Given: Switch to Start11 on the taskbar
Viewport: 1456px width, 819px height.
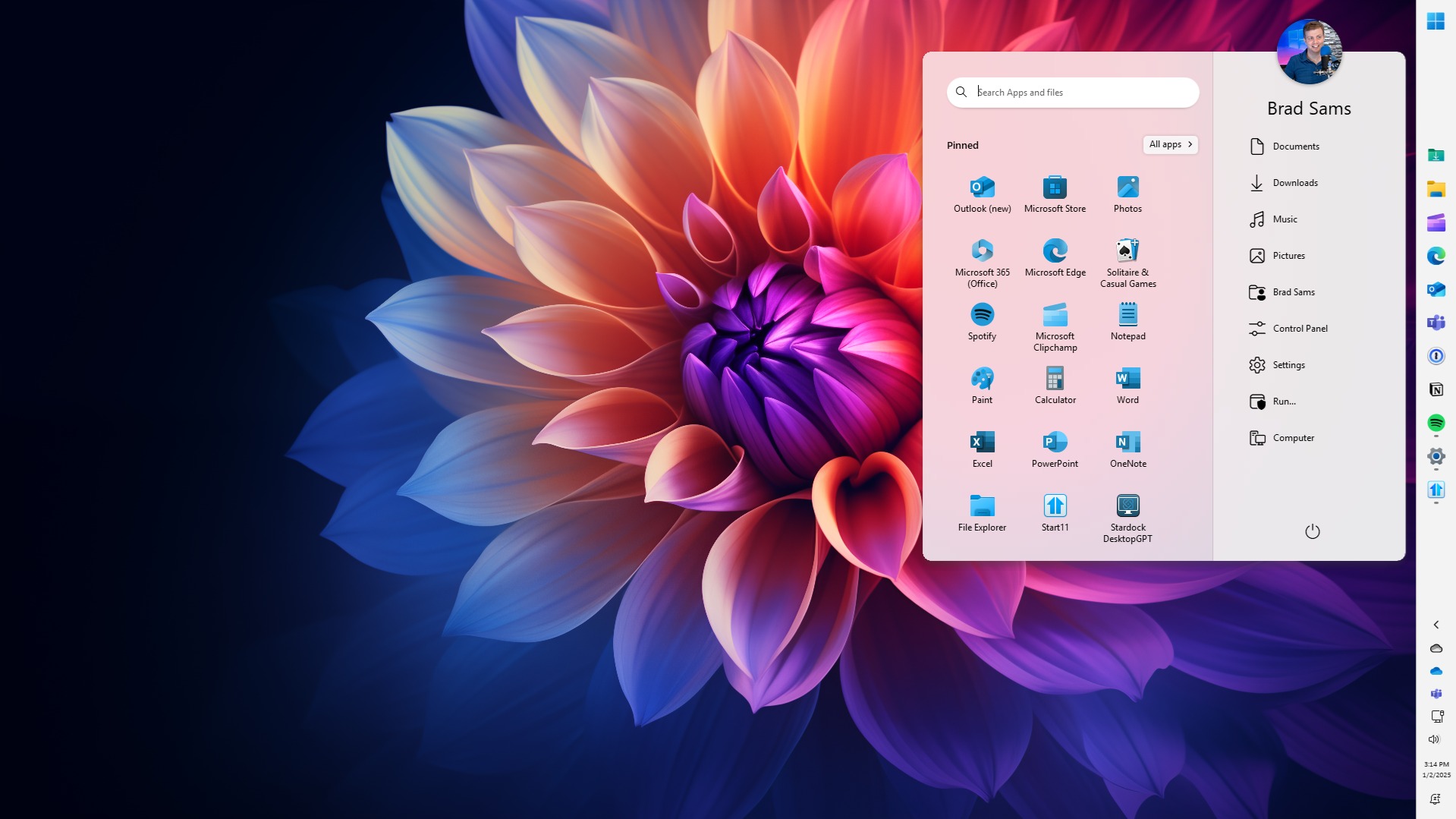Looking at the screenshot, I should coord(1436,490).
